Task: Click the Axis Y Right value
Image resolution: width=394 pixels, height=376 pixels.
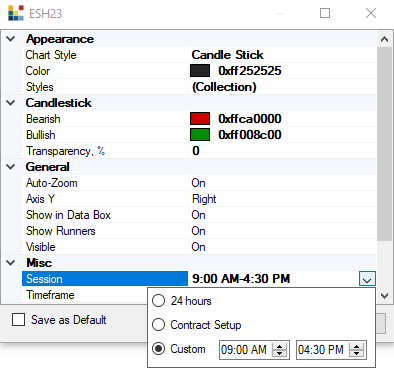Action: click(x=204, y=199)
